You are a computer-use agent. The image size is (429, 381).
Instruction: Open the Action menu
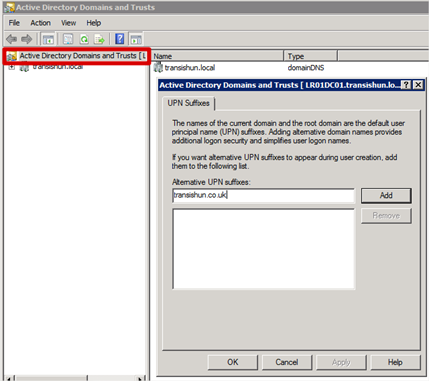[x=41, y=23]
